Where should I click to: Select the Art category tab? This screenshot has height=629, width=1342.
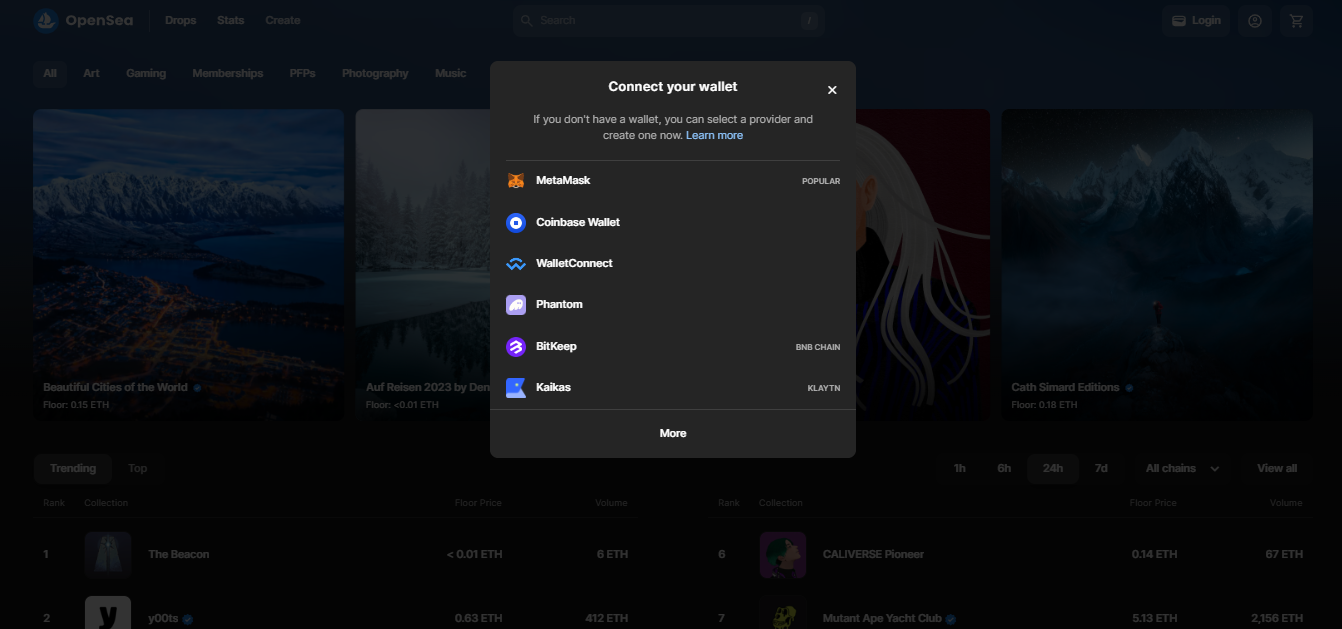coord(92,73)
